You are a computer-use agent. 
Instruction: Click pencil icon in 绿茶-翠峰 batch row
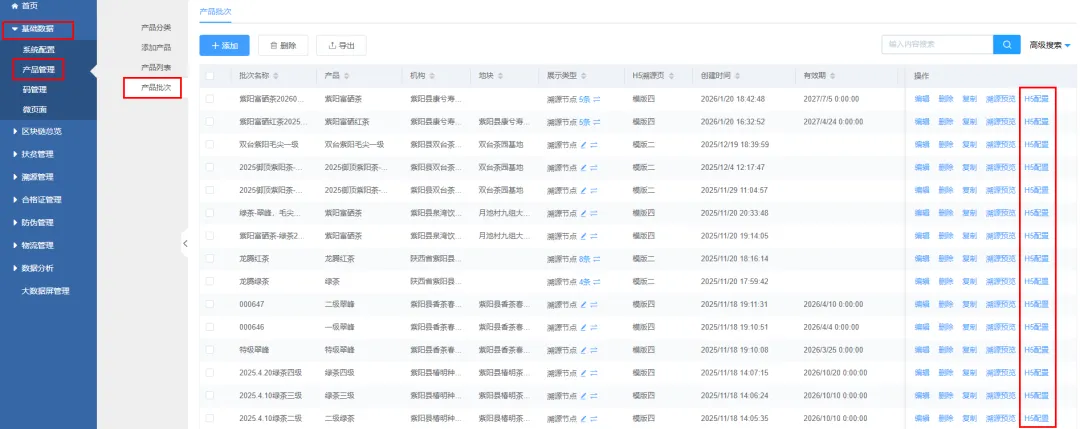[583, 213]
